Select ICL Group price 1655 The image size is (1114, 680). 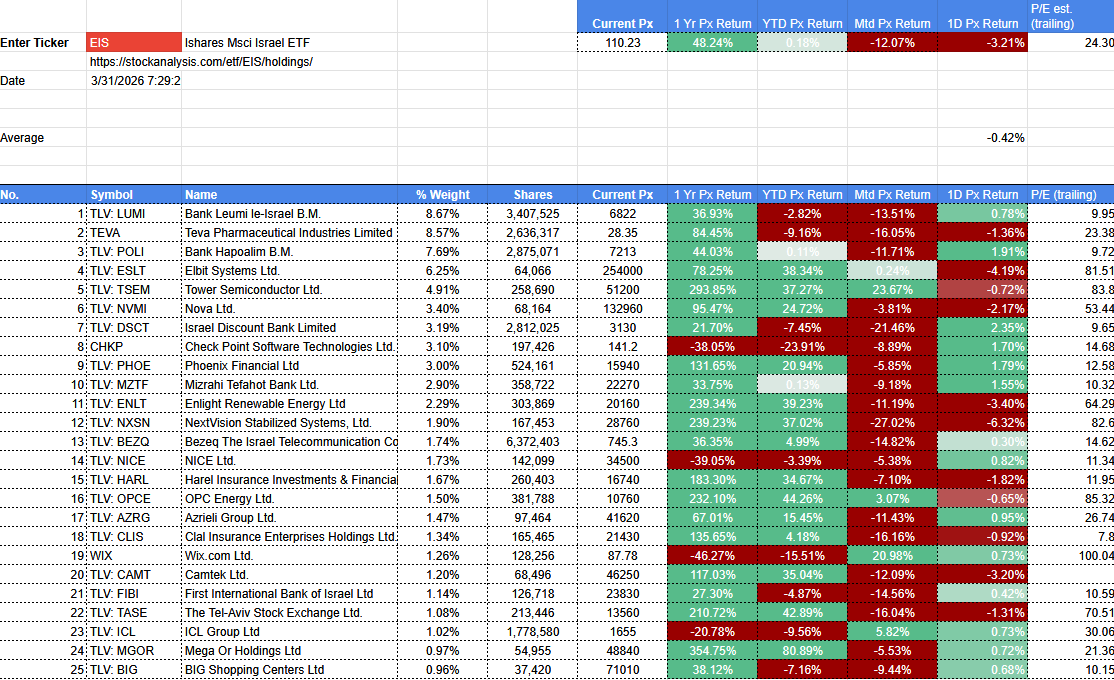622,632
